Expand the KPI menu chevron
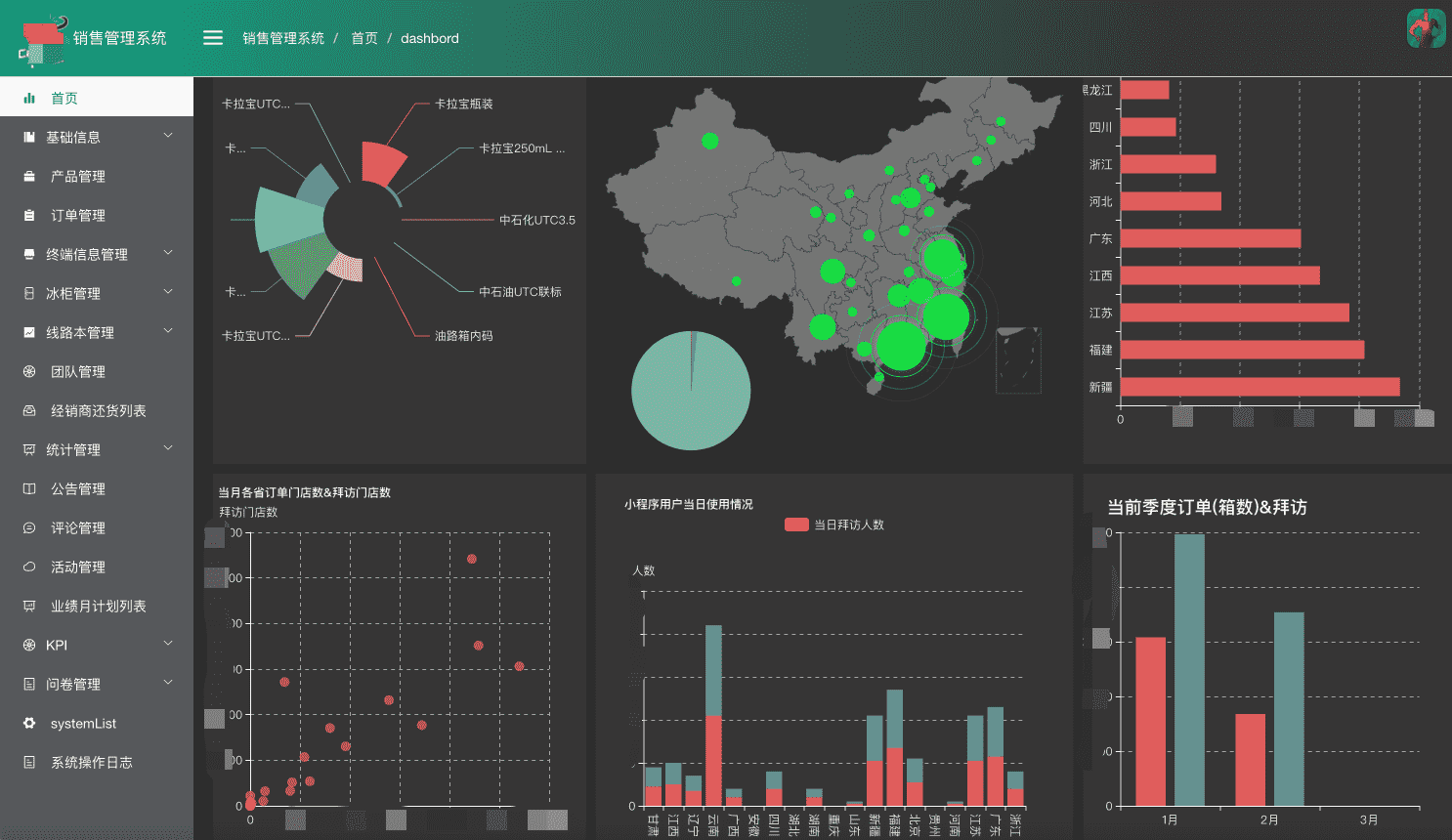 168,644
